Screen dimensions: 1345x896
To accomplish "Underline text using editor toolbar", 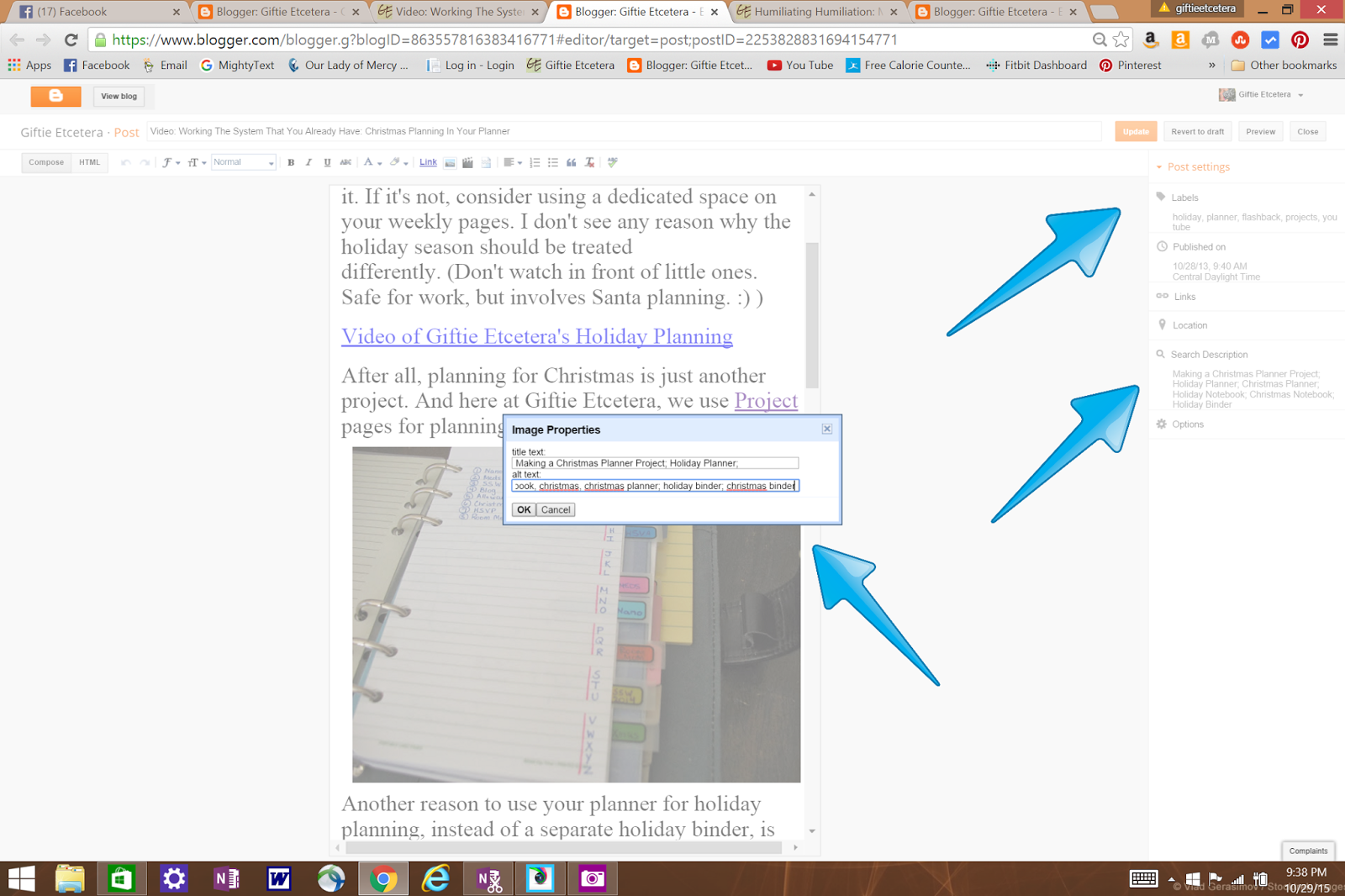I will 327,162.
